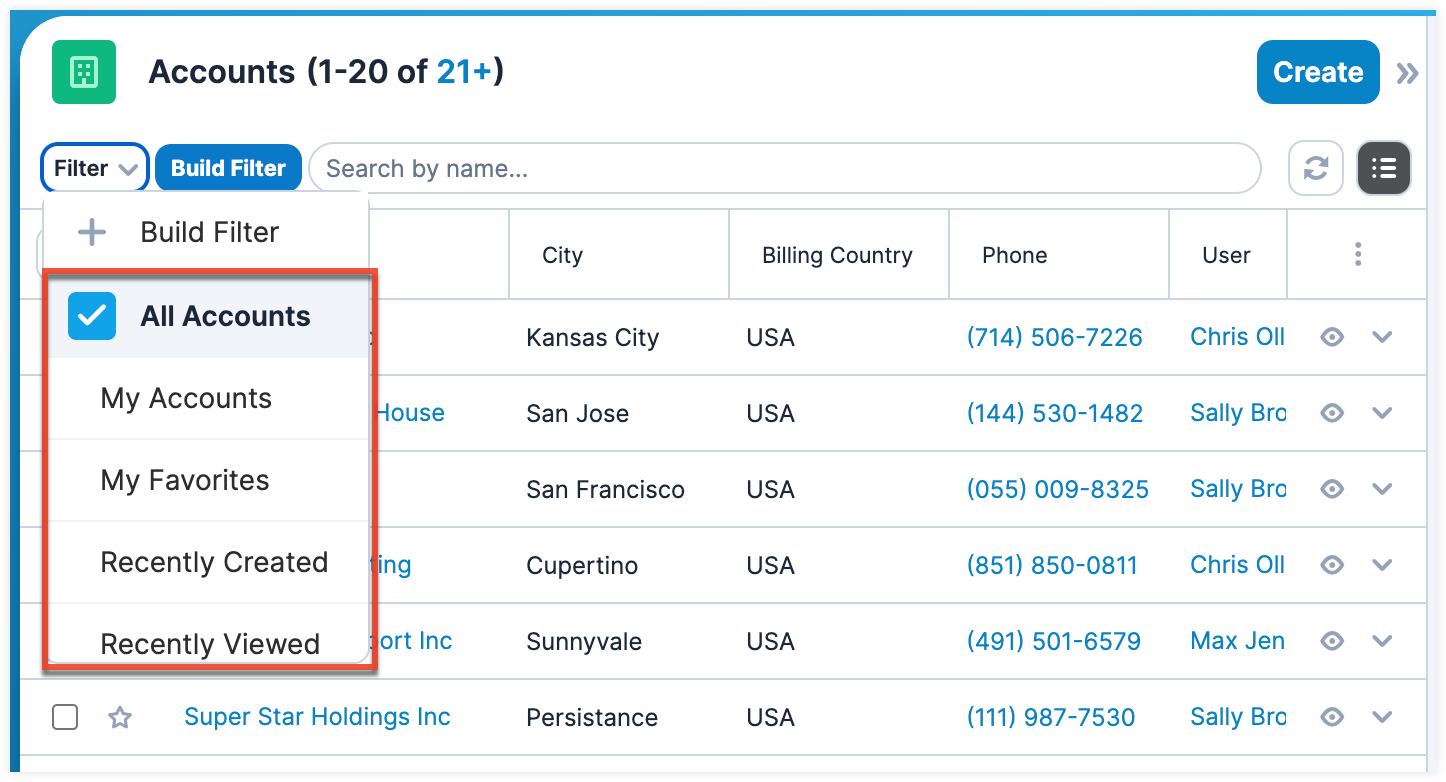Expand row actions for Kansas City account

(1382, 337)
